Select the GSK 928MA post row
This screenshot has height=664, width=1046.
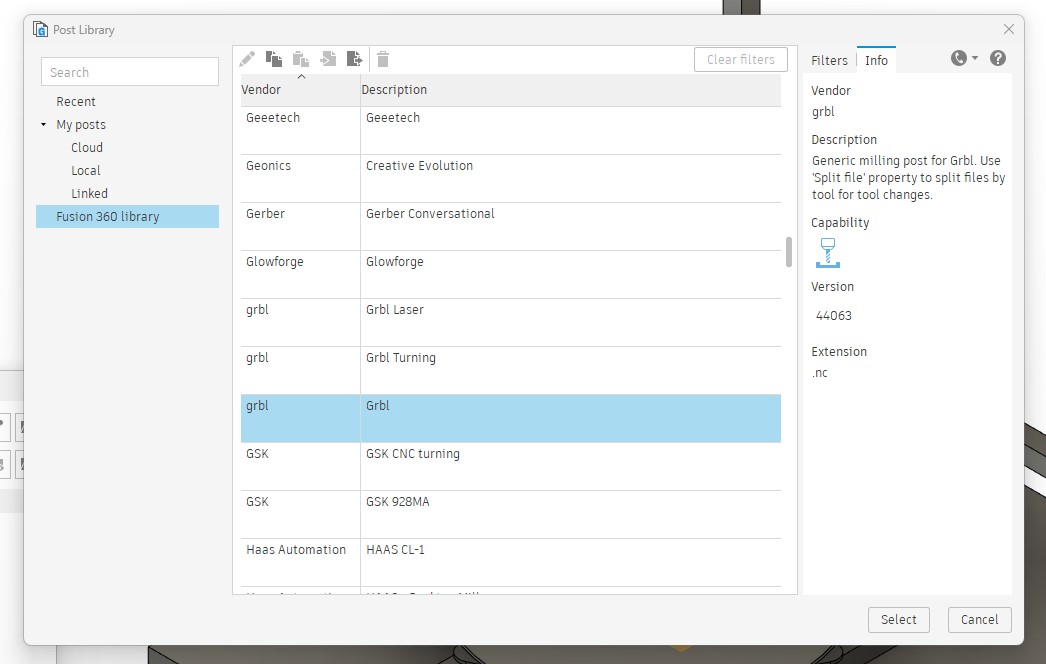point(511,515)
